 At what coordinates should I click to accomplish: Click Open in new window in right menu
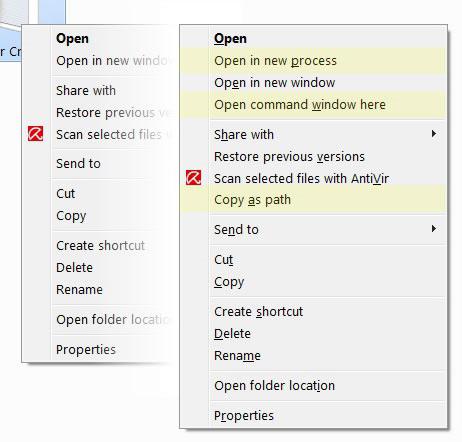tap(313, 83)
